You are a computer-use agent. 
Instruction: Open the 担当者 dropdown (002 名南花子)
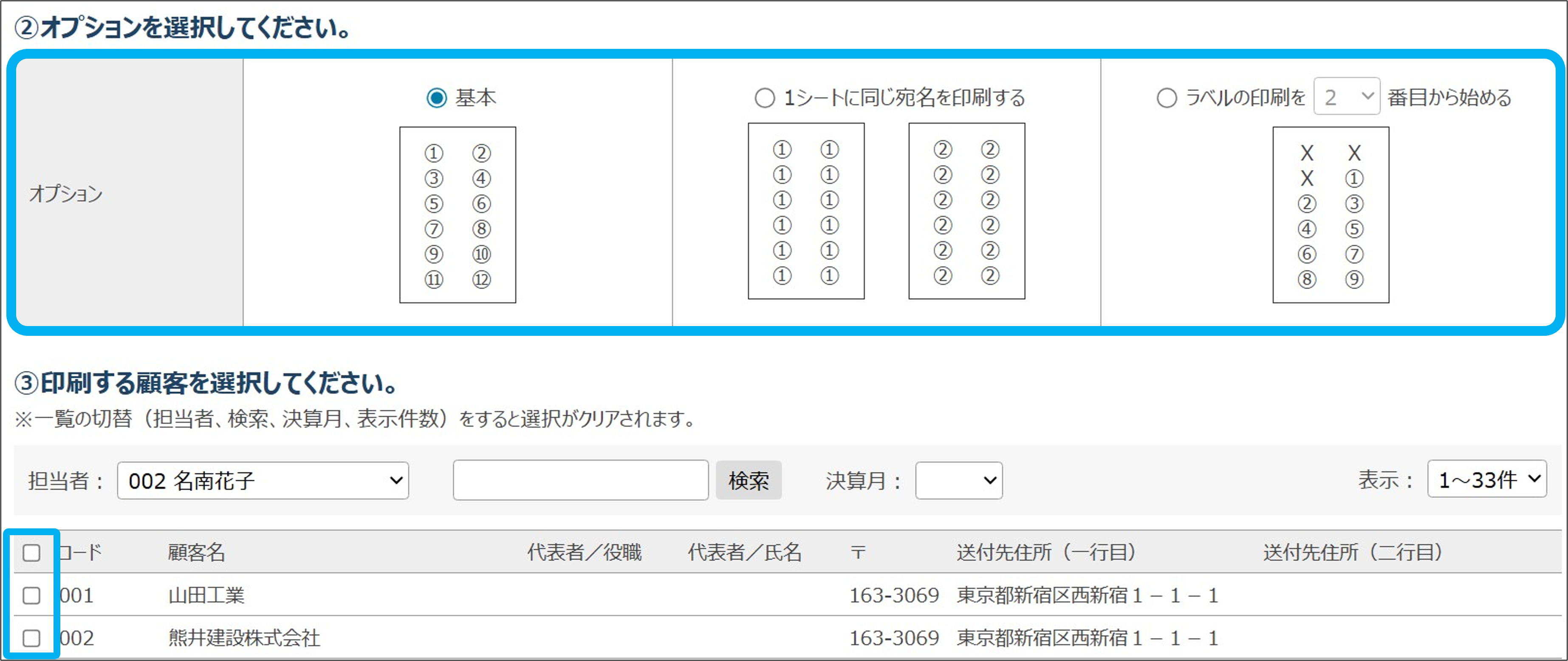coord(263,481)
